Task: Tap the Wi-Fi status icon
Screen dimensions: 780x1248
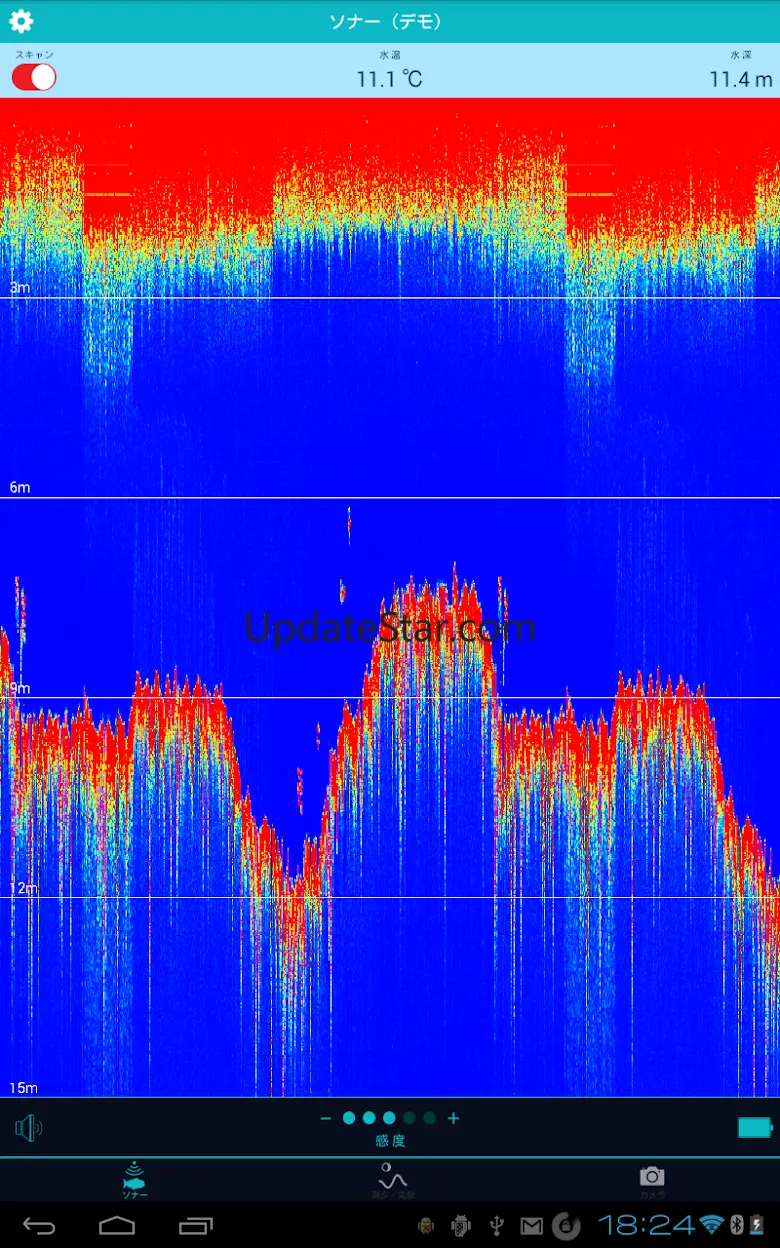Action: point(712,1225)
